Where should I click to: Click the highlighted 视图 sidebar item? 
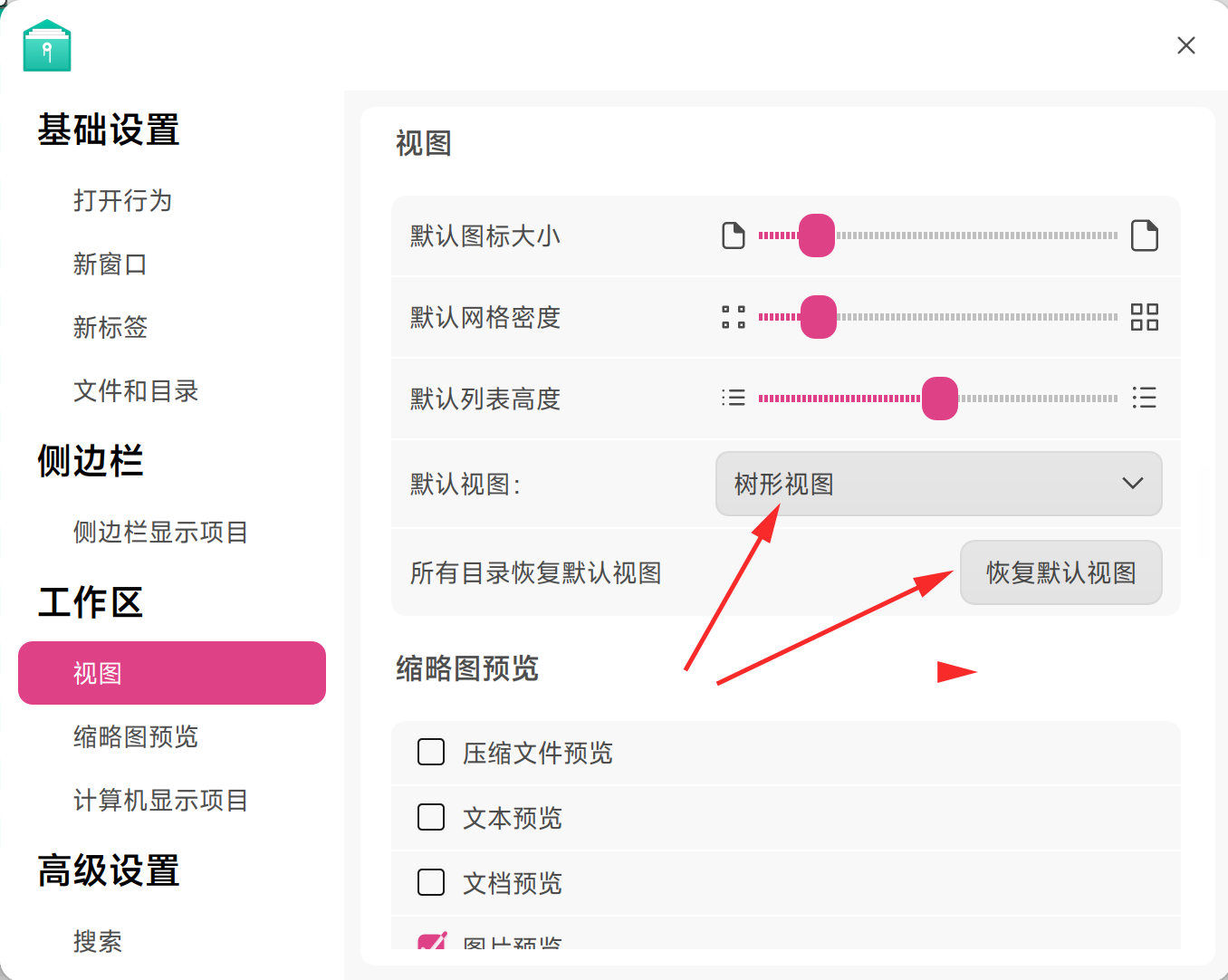click(172, 673)
